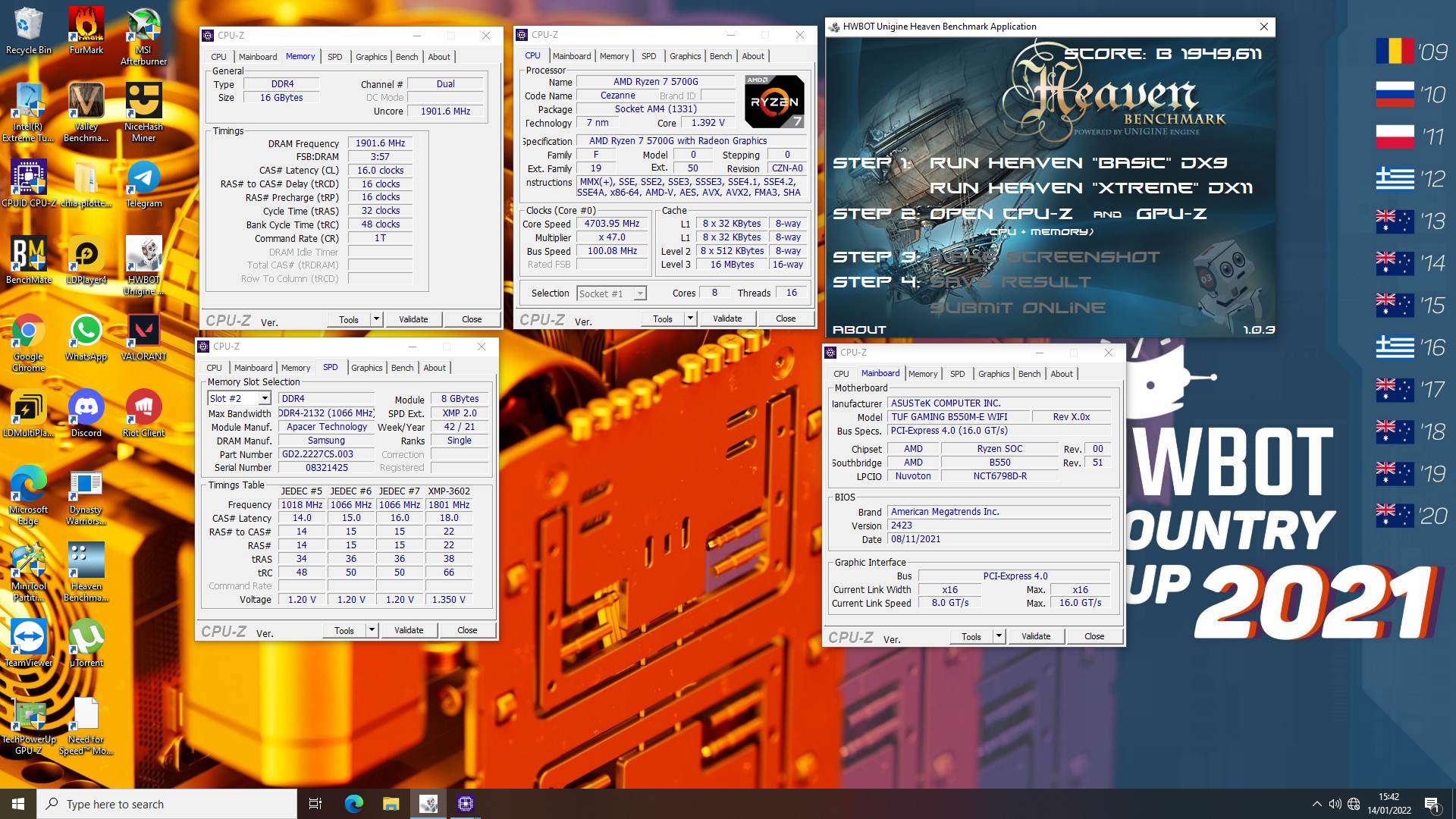The width and height of the screenshot is (1456, 819).
Task: Launch Discord from the desktop
Action: [x=86, y=413]
